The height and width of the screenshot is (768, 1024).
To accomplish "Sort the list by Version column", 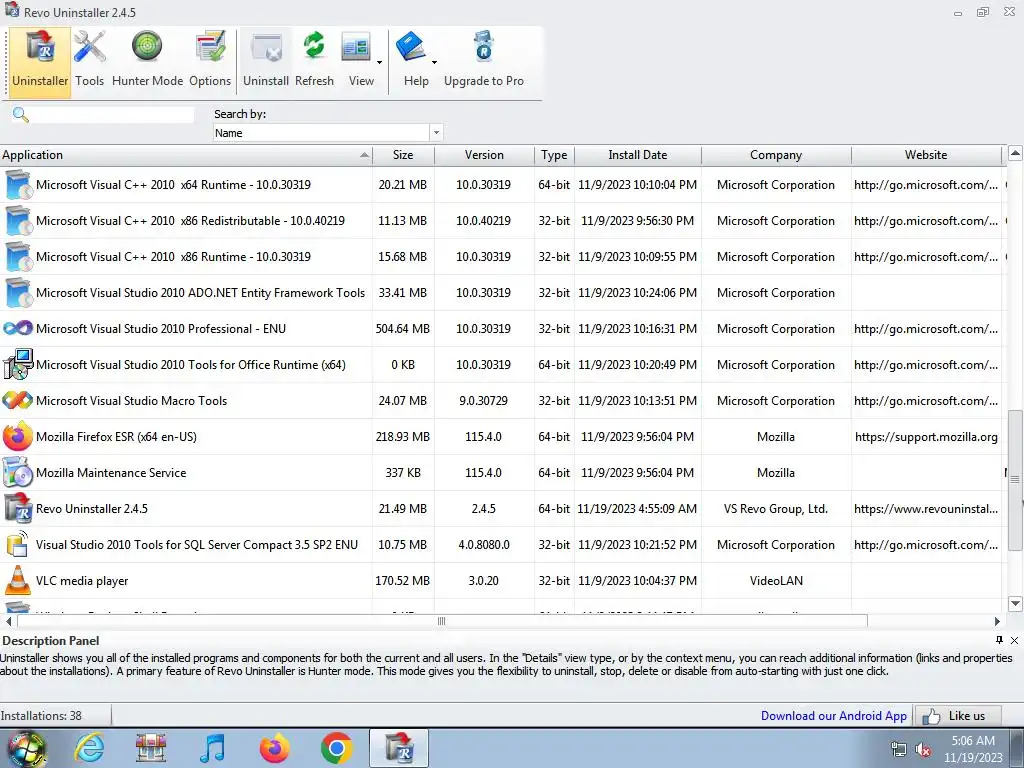I will pyautogui.click(x=484, y=155).
